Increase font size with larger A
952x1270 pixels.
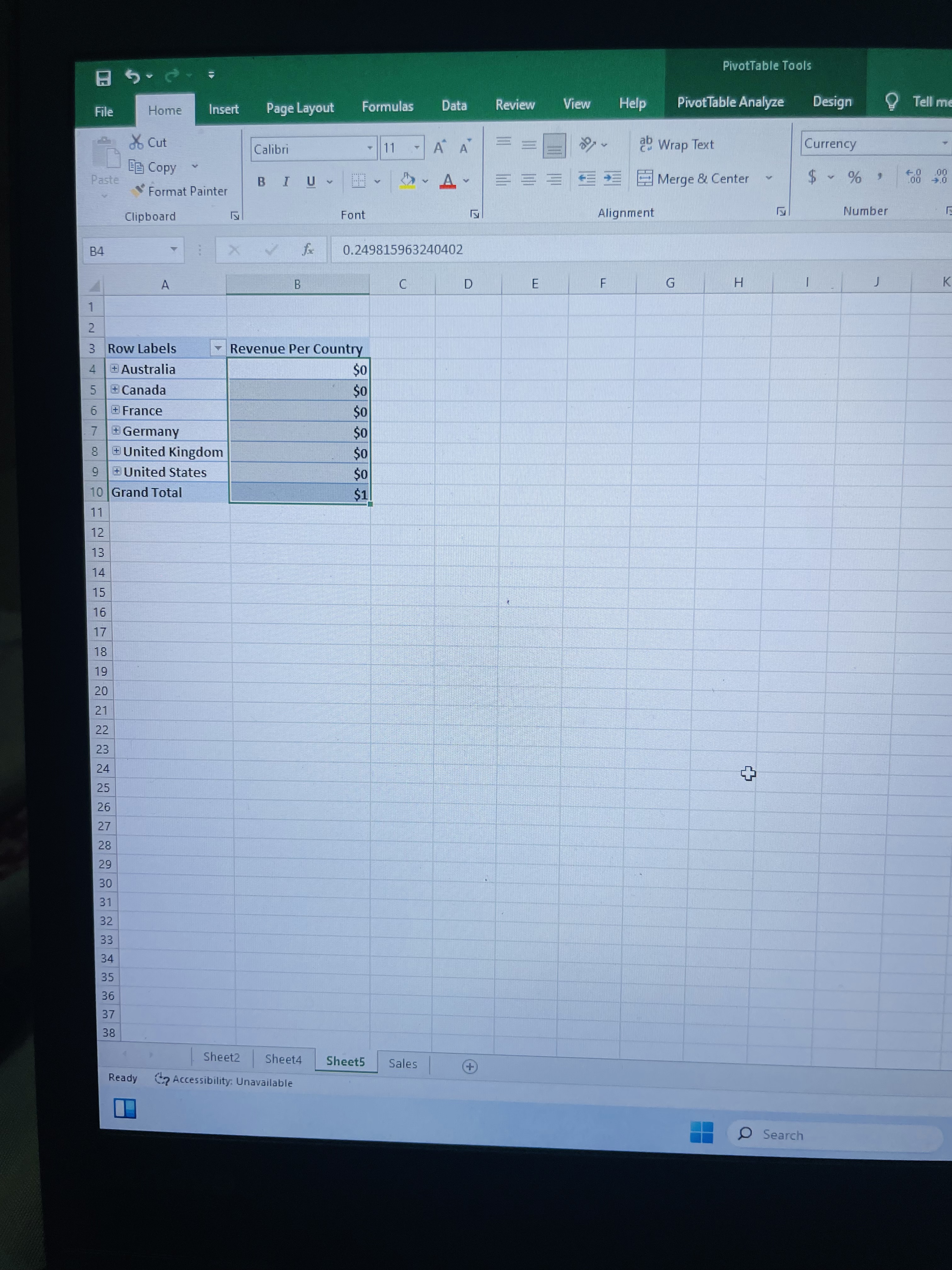tap(439, 147)
